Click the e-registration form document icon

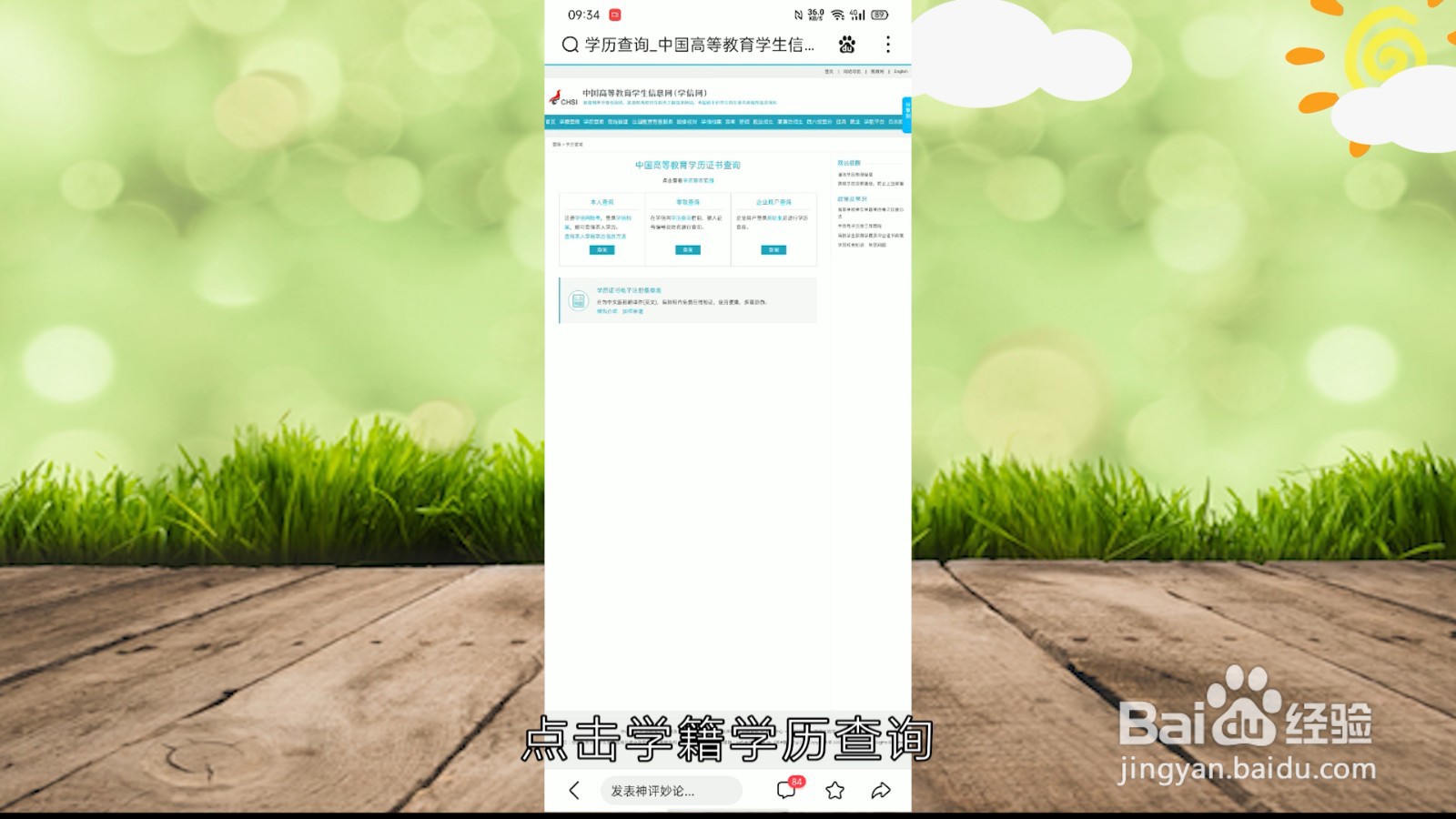tap(578, 300)
